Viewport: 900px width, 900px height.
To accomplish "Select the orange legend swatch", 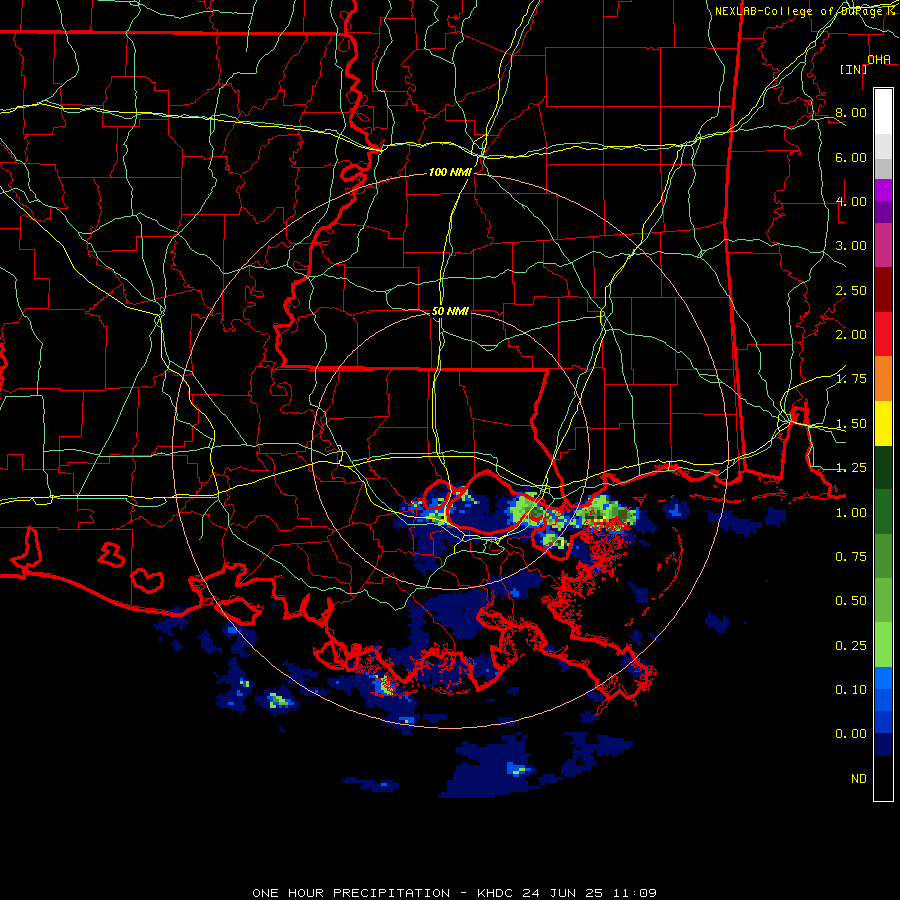I will pyautogui.click(x=883, y=378).
